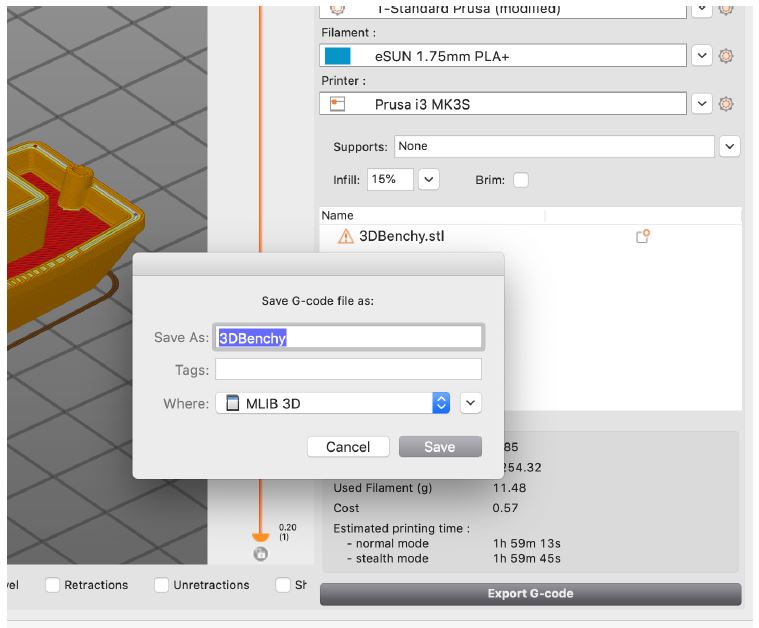Open the Printer dropdown arrow

click(701, 104)
